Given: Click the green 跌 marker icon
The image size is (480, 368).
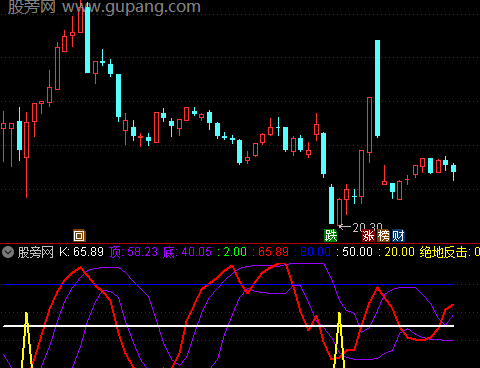Looking at the screenshot, I should pos(331,236).
